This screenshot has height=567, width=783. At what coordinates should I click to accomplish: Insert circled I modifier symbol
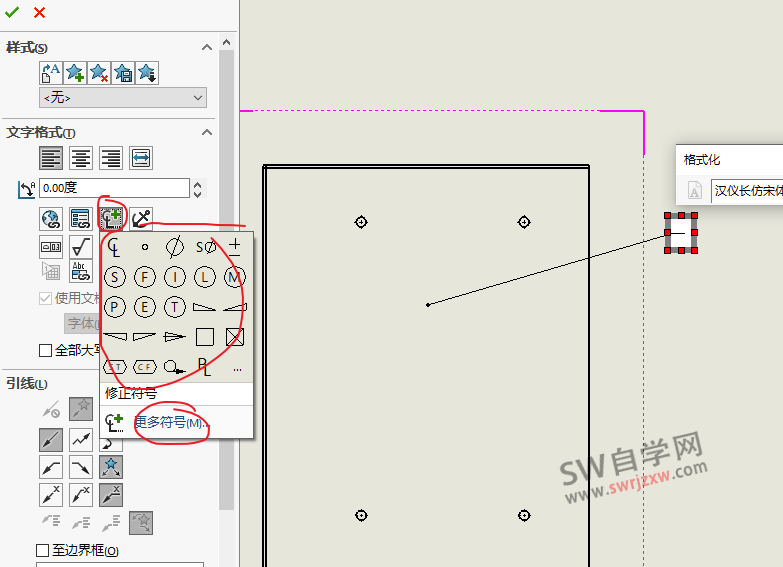(x=175, y=277)
